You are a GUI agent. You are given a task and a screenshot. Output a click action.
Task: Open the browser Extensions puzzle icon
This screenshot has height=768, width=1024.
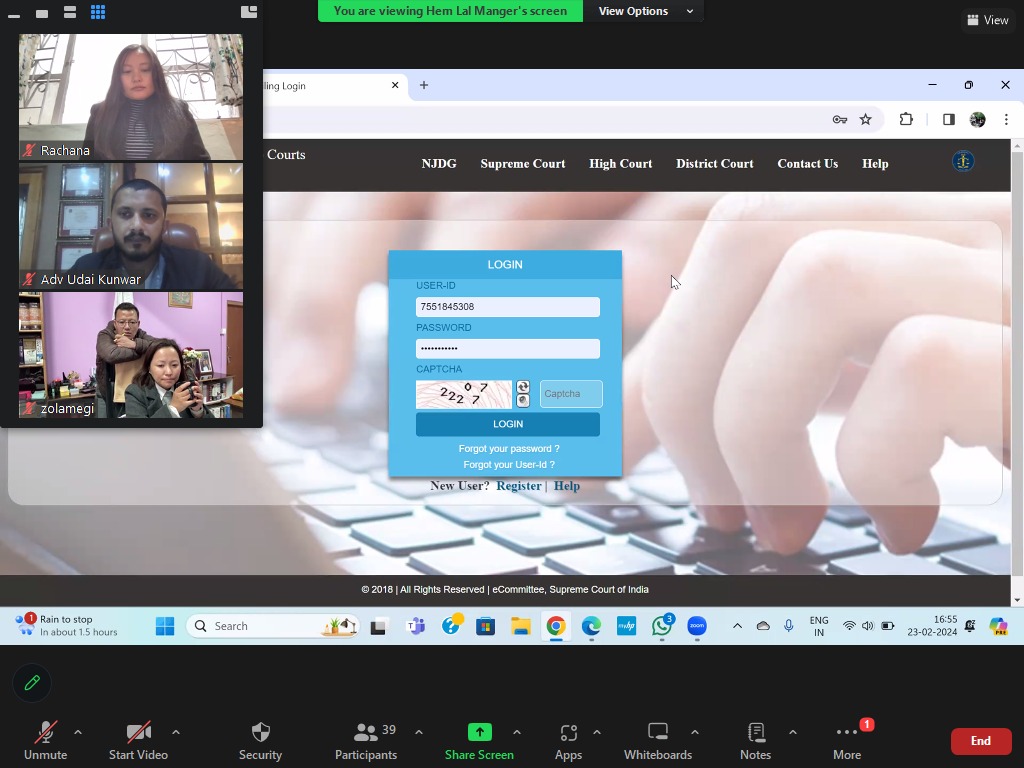coord(906,120)
